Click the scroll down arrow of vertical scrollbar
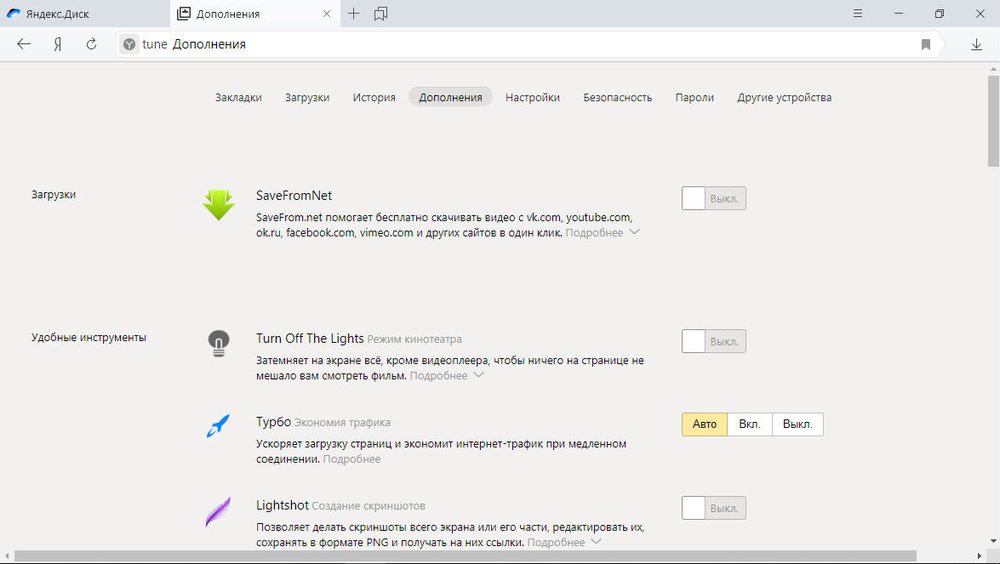Screen dimensions: 1000x564 [x=994, y=542]
